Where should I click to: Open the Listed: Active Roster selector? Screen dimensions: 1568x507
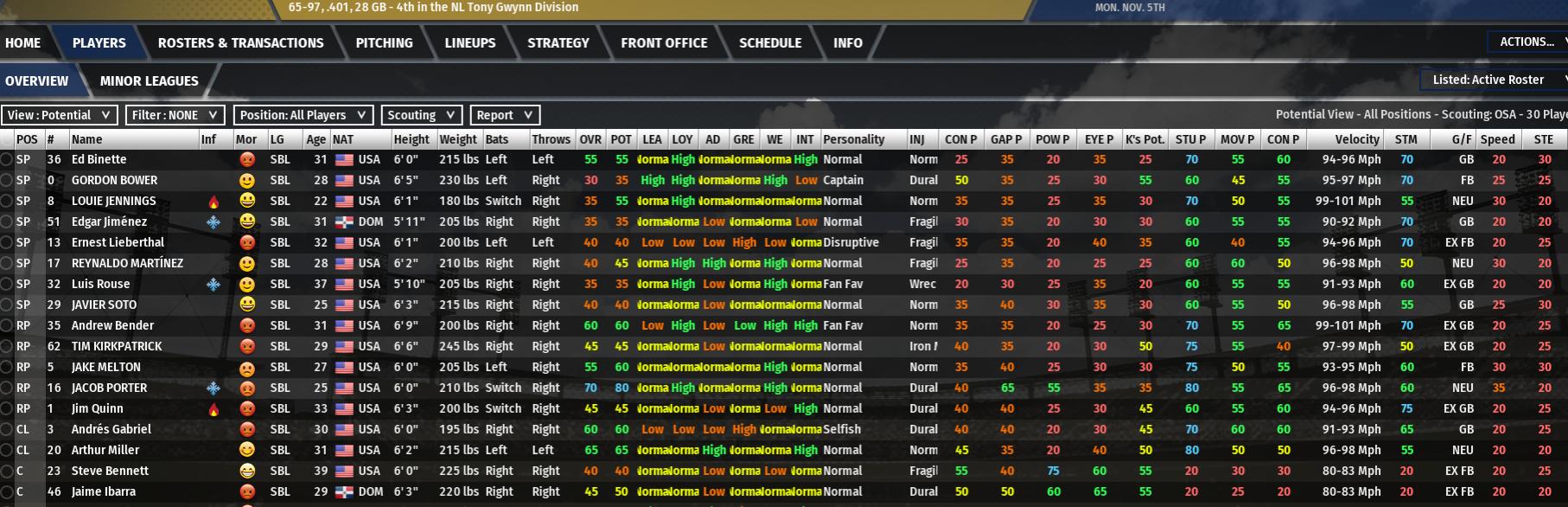(1495, 80)
